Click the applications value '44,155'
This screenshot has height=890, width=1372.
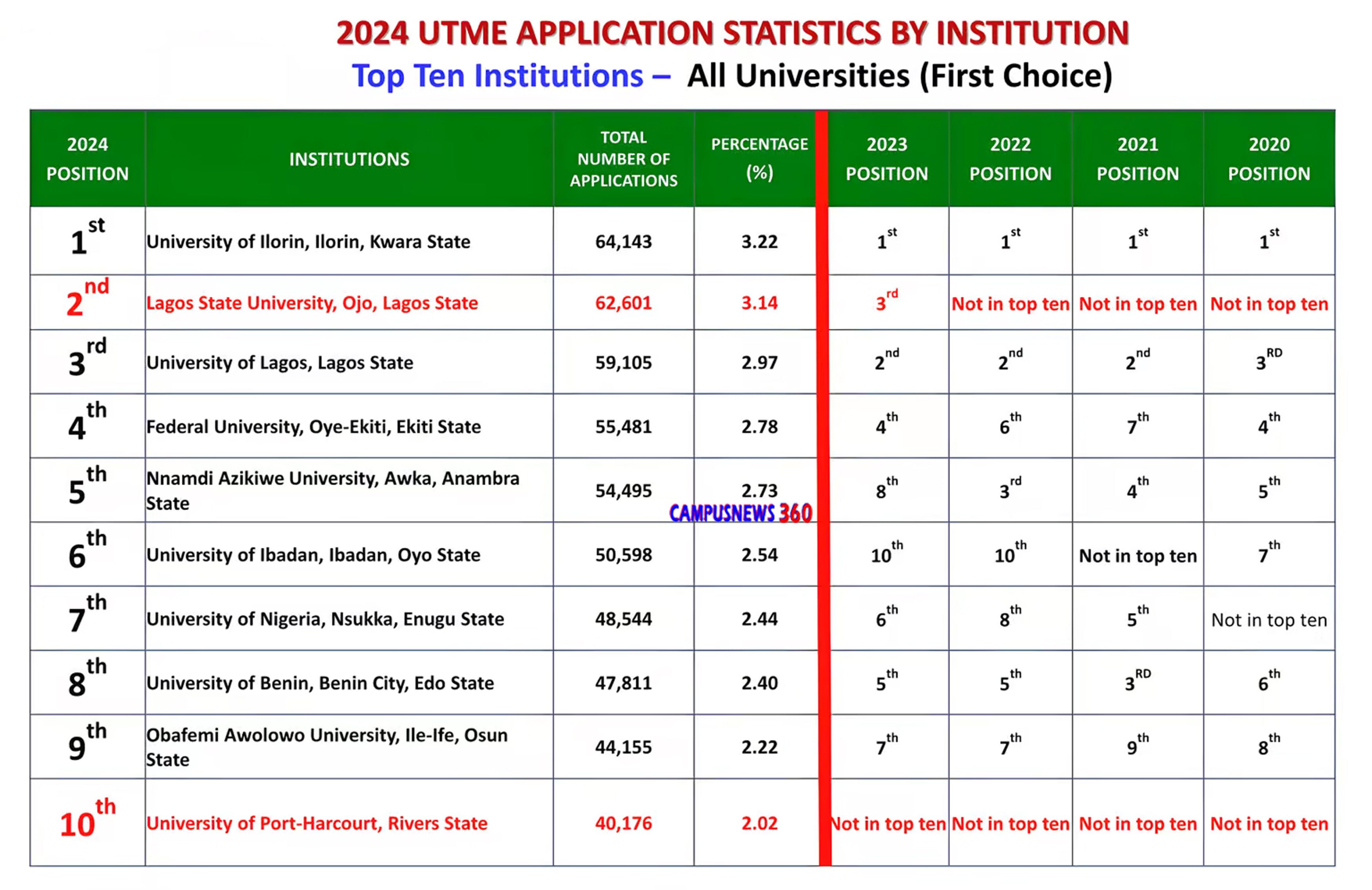pyautogui.click(x=624, y=747)
